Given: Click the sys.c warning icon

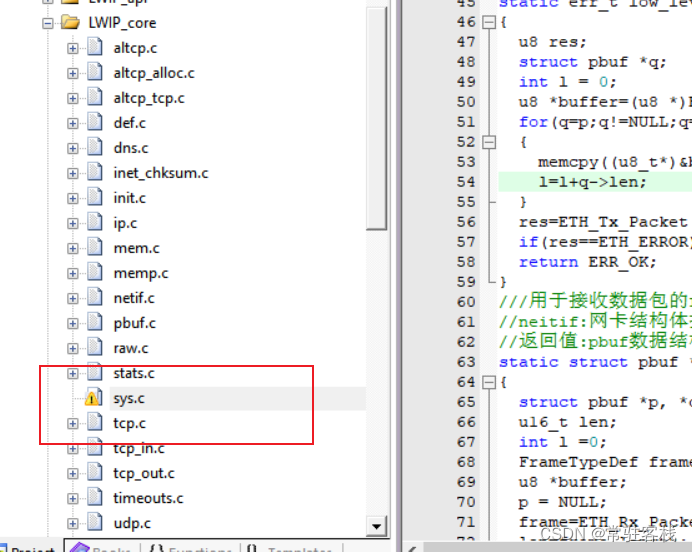Looking at the screenshot, I should [94, 398].
